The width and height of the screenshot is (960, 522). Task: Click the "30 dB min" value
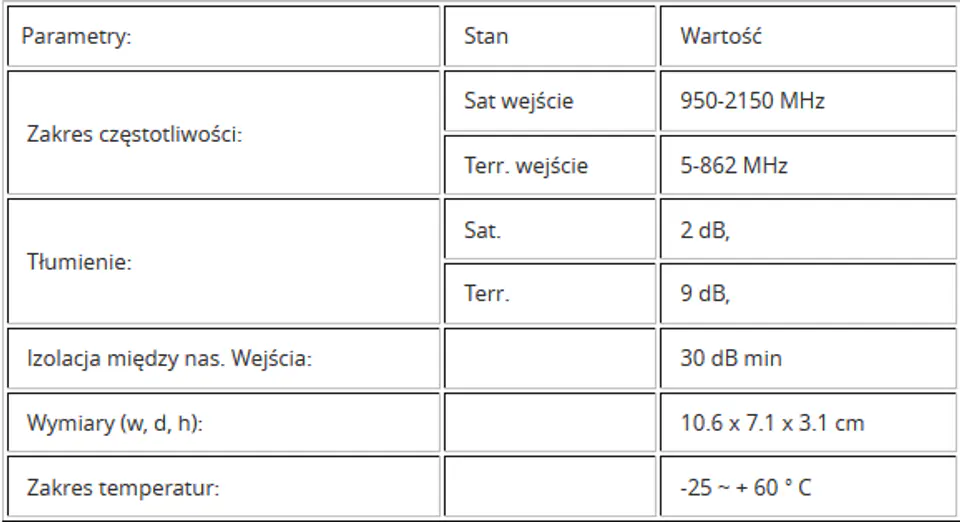[x=731, y=359]
